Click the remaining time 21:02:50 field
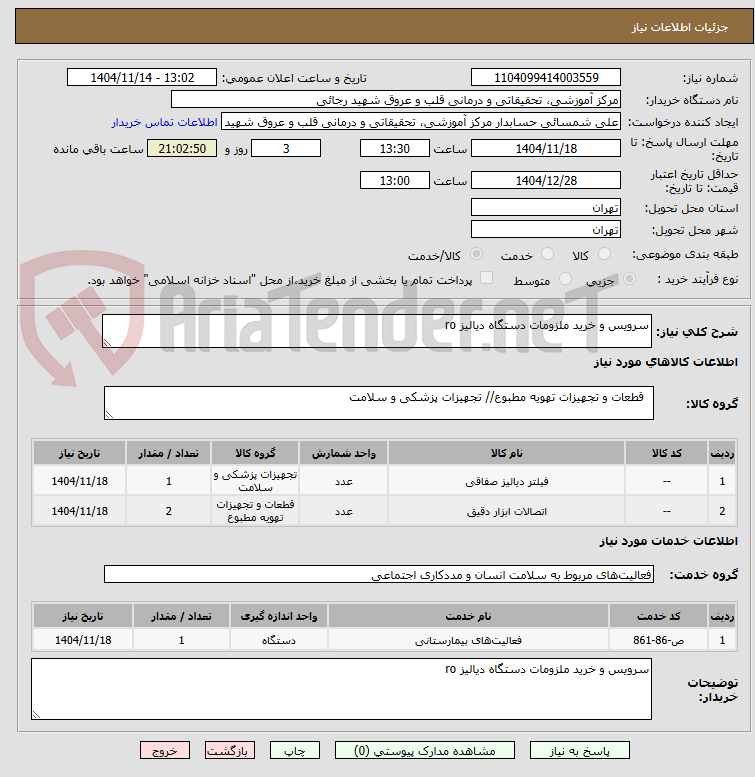This screenshot has width=755, height=777. coord(182,148)
